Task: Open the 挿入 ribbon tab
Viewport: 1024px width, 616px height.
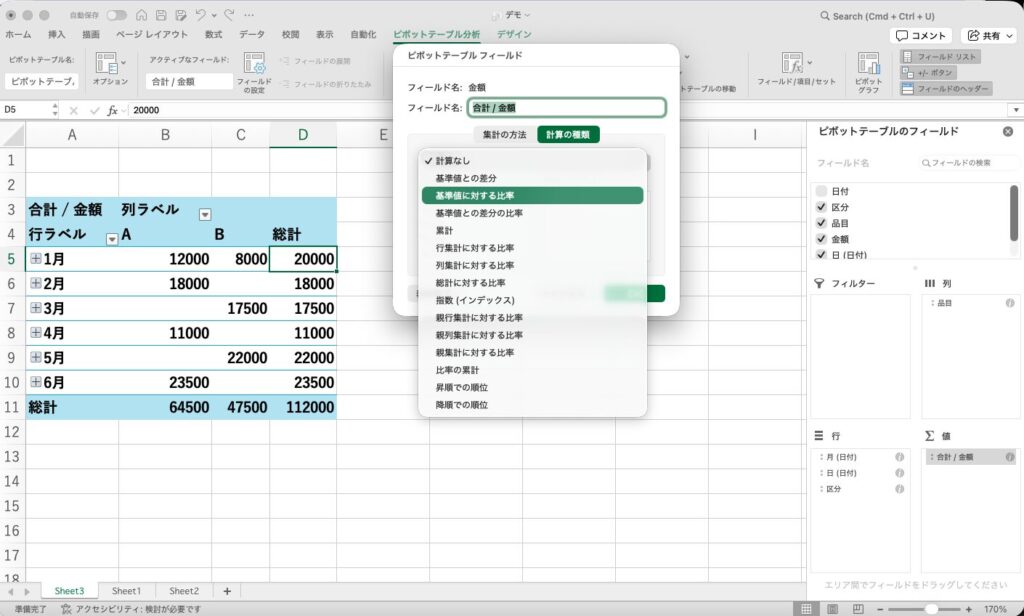Action: [57, 34]
